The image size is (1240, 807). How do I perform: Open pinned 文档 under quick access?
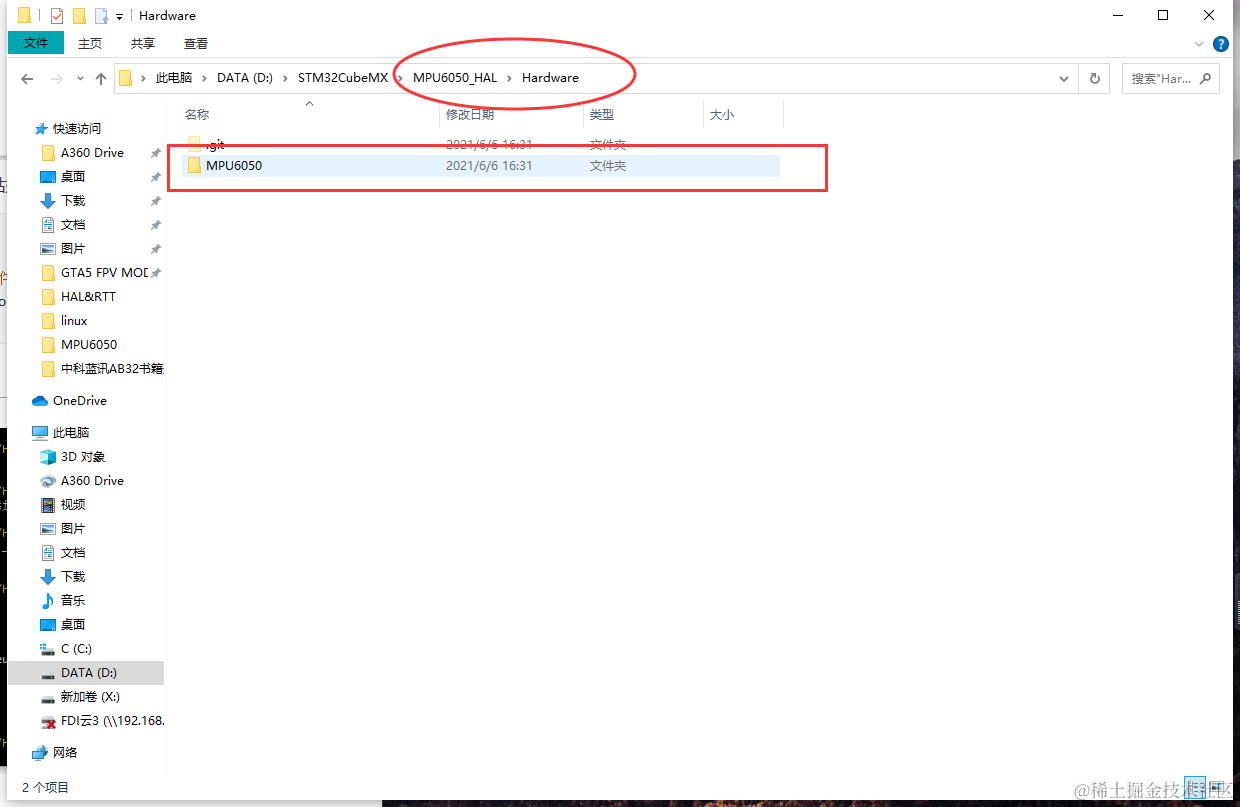72,225
